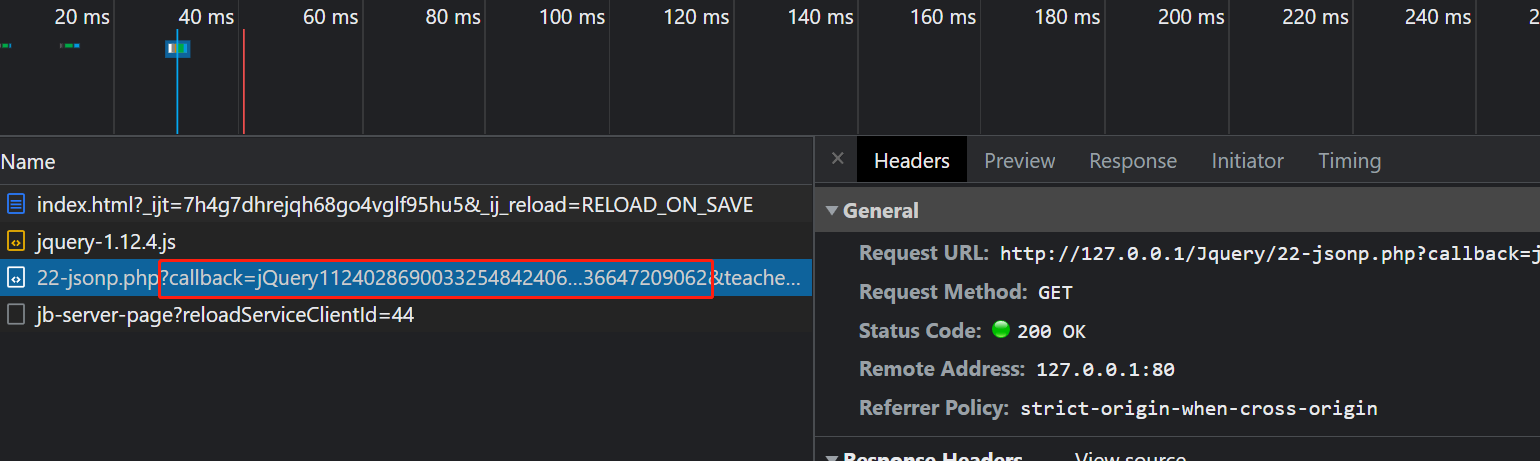Switch to the Initiator tab
Viewport: 1540px width, 461px height.
pyautogui.click(x=1247, y=160)
